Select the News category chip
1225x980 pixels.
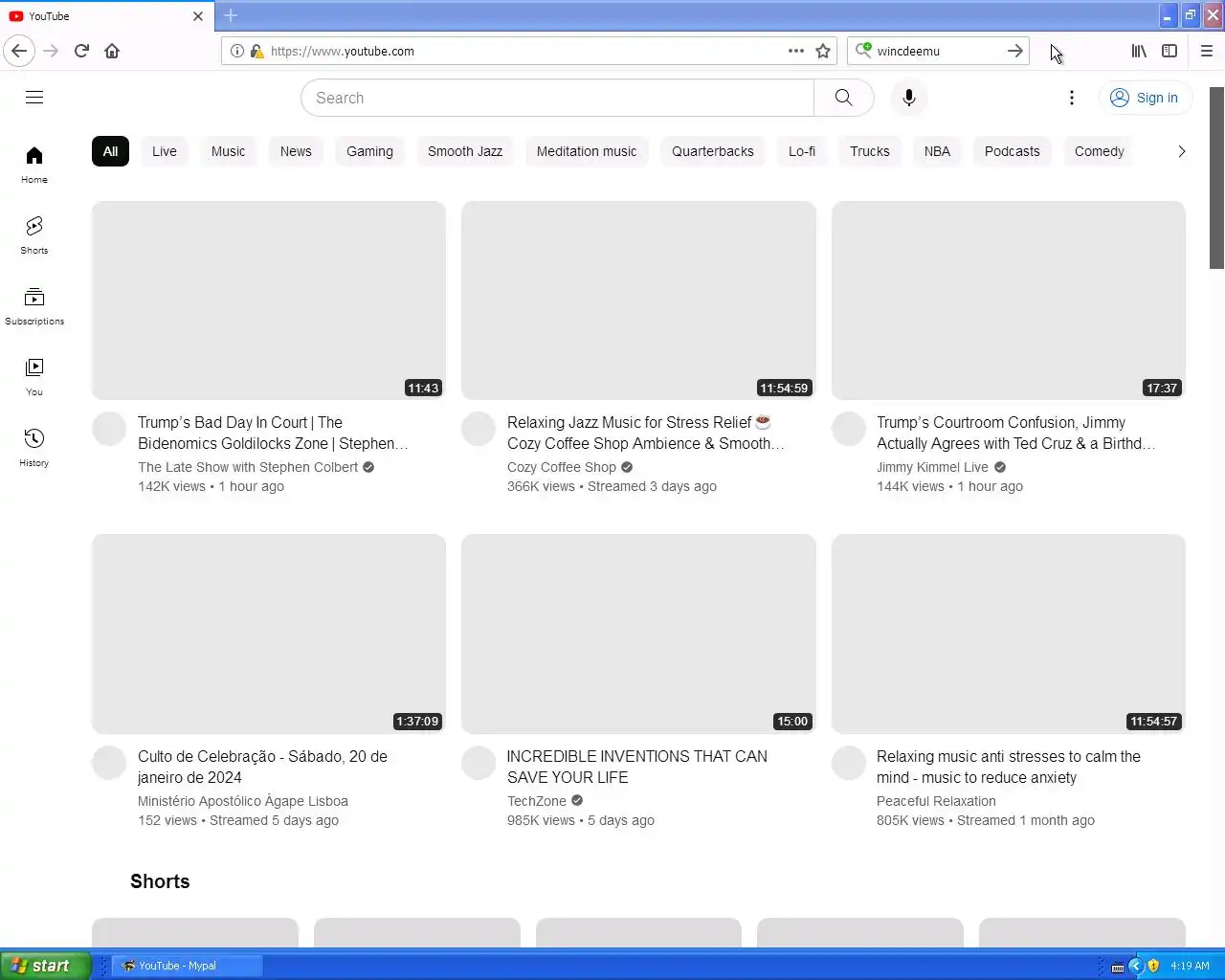(x=296, y=151)
